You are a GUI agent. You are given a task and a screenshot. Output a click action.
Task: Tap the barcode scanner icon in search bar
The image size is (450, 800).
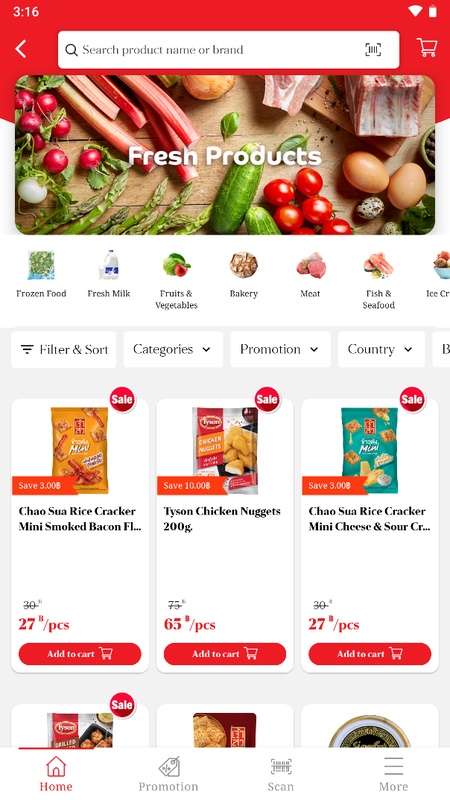tap(373, 49)
